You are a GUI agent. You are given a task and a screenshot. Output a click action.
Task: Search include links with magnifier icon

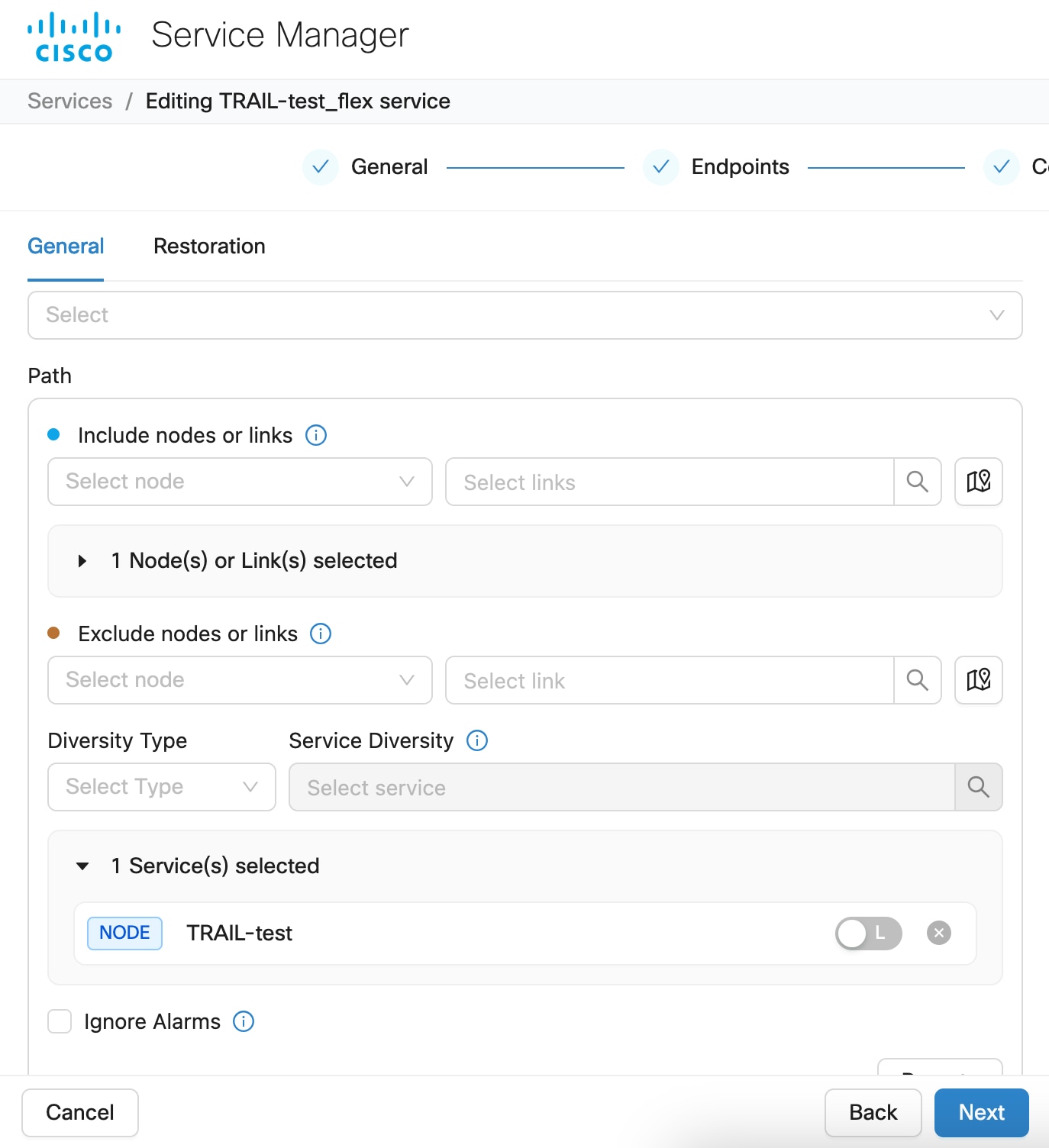click(x=918, y=482)
